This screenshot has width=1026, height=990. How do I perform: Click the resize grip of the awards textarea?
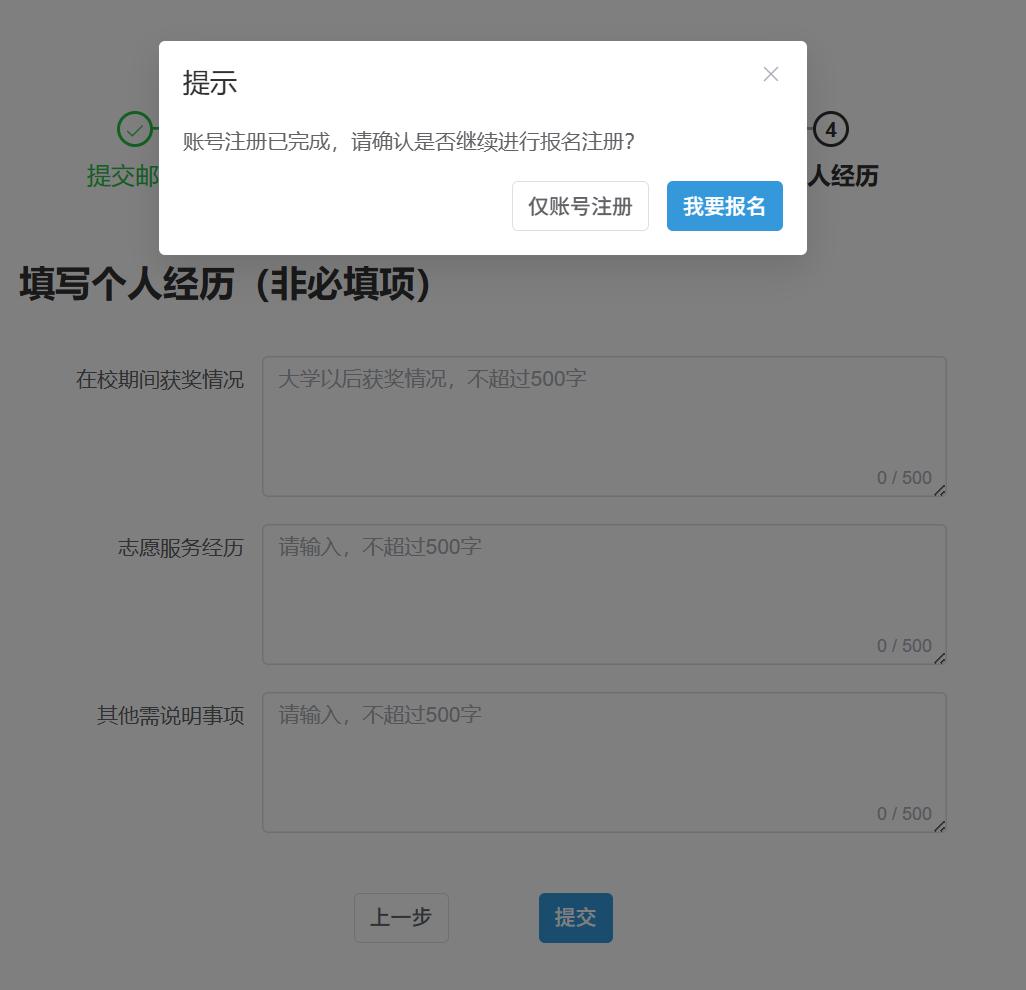pos(940,490)
